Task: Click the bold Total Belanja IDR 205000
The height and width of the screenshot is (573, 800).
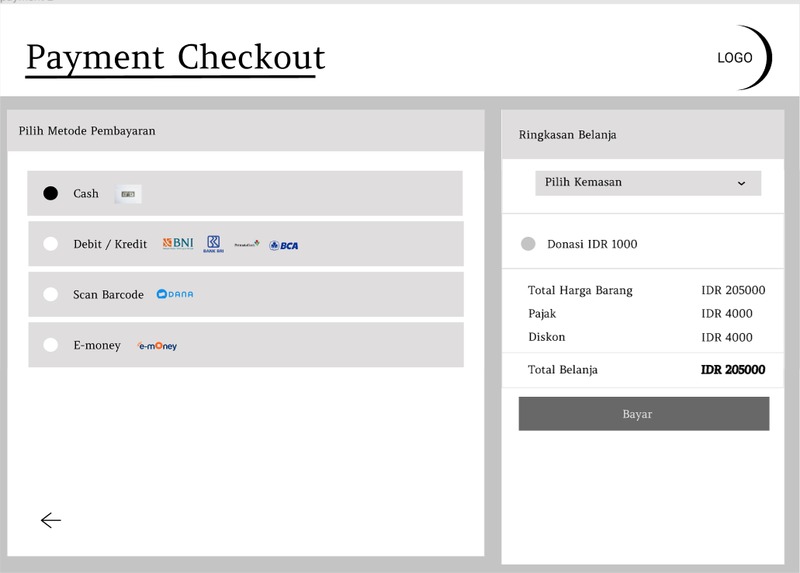Action: click(x=733, y=370)
